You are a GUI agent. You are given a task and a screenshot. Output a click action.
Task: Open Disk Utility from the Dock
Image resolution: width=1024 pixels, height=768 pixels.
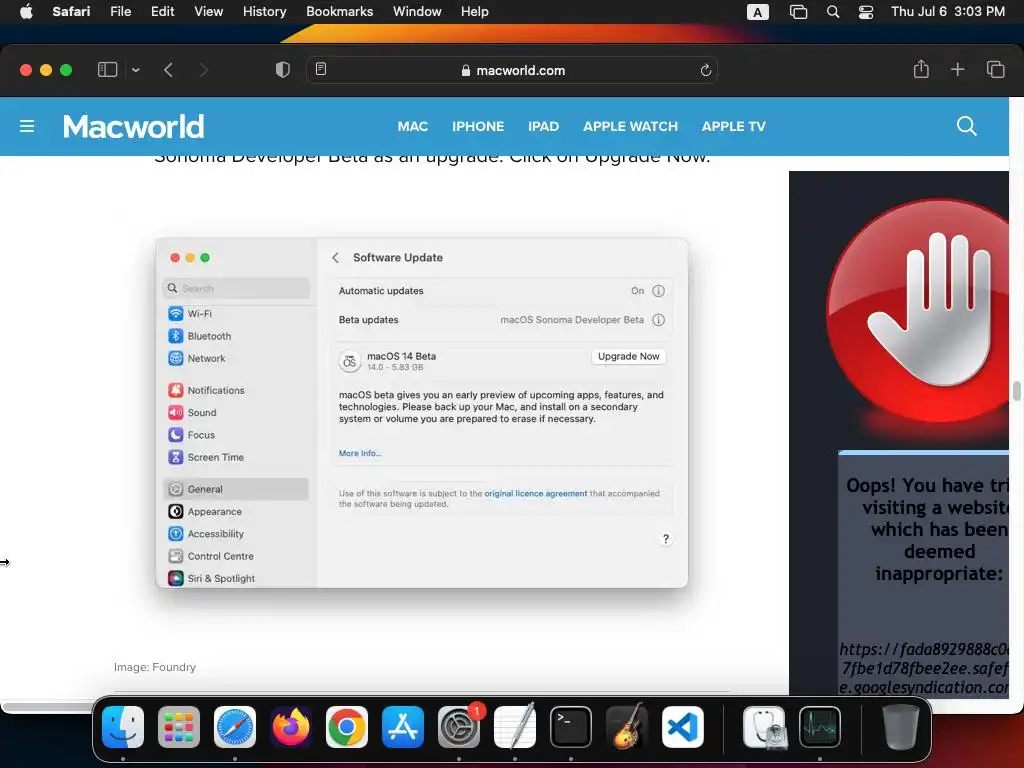click(765, 727)
